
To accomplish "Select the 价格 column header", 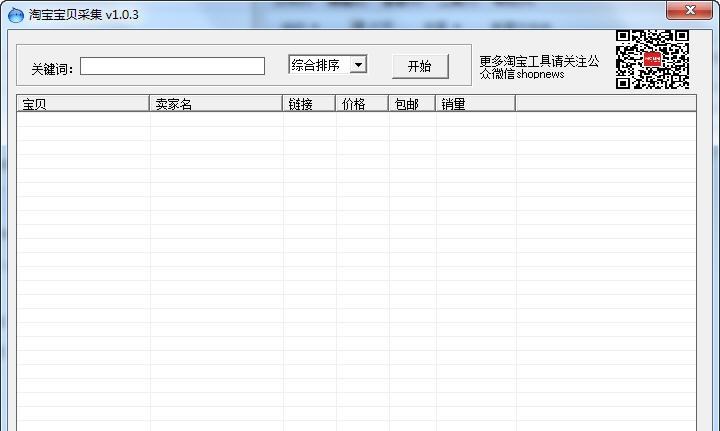I will pos(362,104).
